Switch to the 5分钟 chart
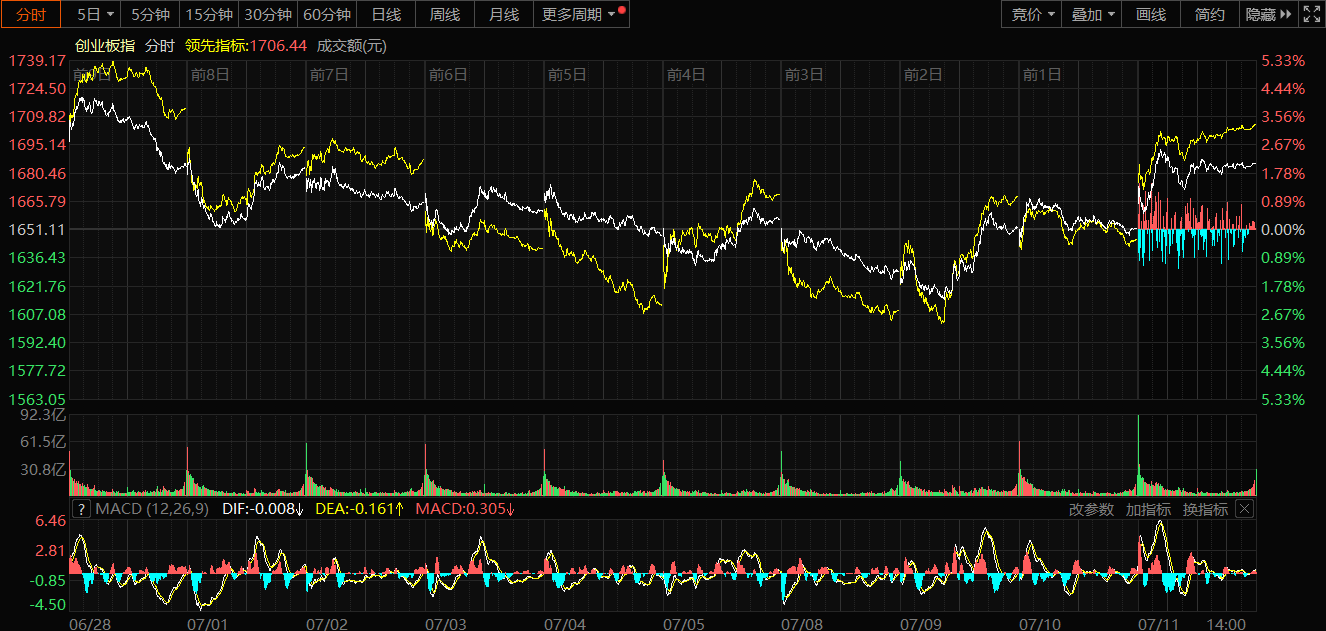Viewport: 1326px width, 631px height. (x=150, y=14)
